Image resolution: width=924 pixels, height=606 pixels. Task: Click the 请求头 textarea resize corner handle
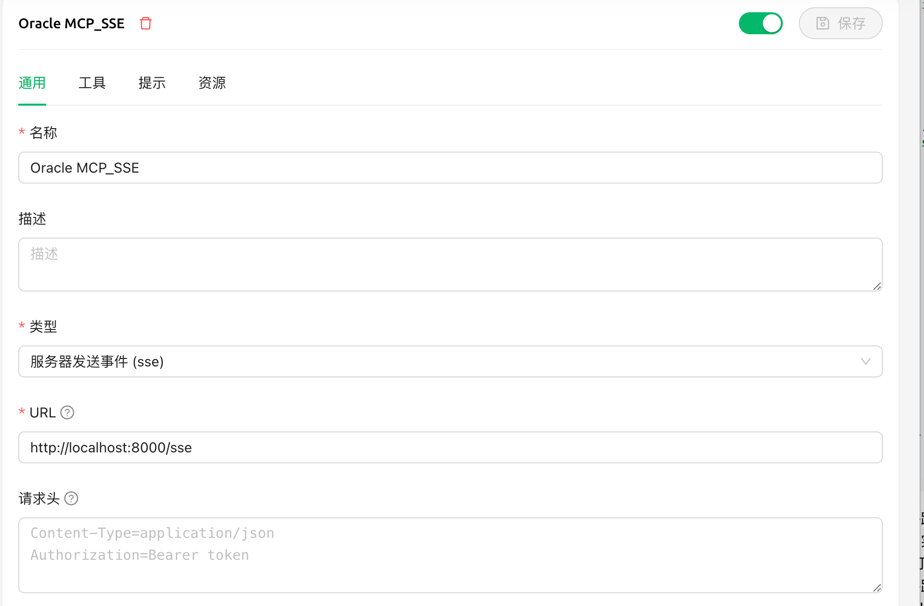coord(877,587)
